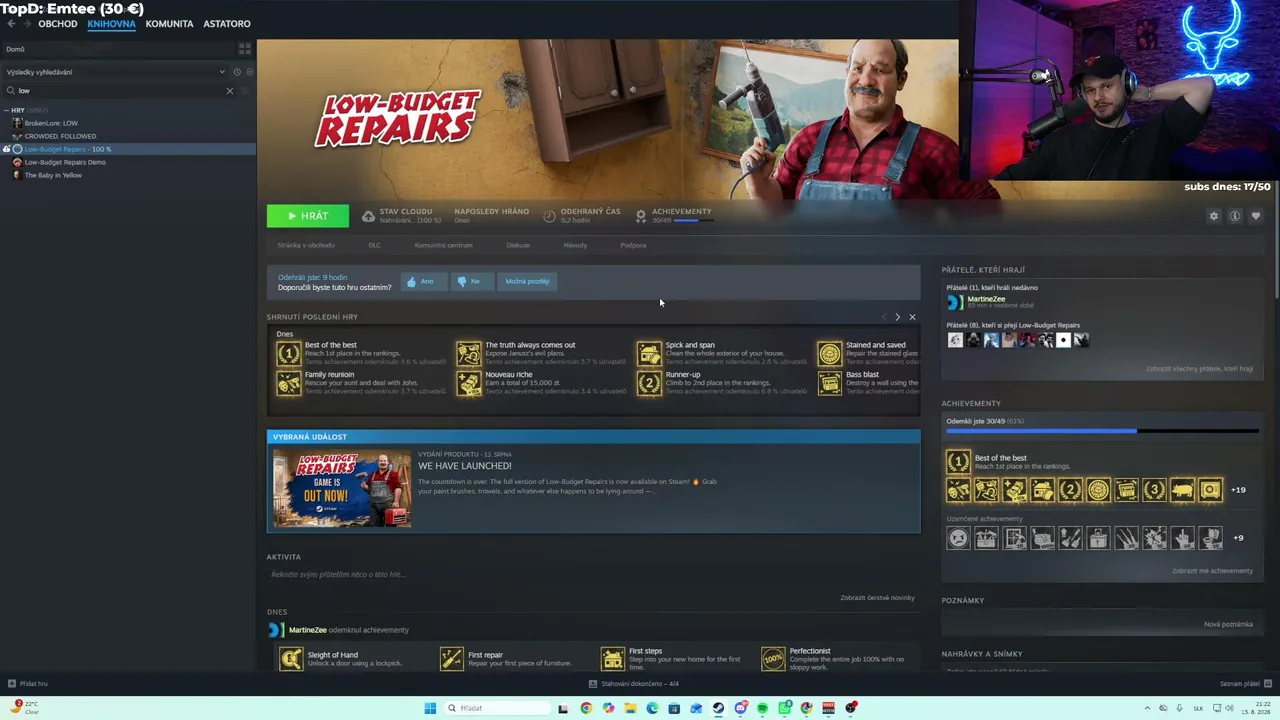Click the thumbs-down Ne button
Screen dimensions: 1280x720
[472, 282]
